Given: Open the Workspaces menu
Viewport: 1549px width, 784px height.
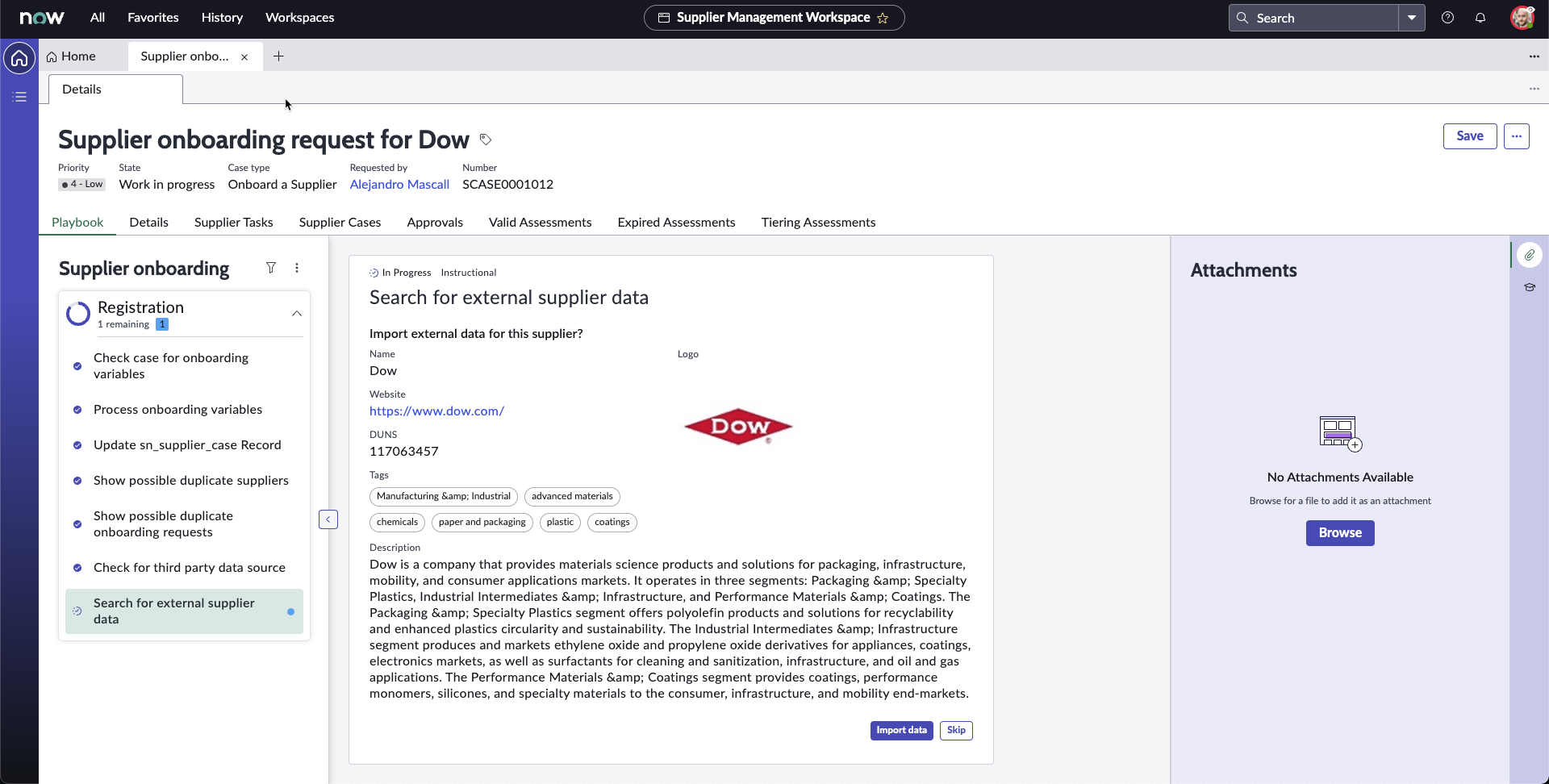Looking at the screenshot, I should [299, 18].
